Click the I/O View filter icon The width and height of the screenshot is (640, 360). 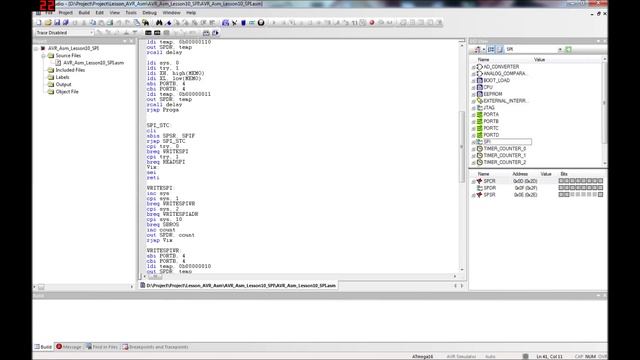[x=477, y=49]
